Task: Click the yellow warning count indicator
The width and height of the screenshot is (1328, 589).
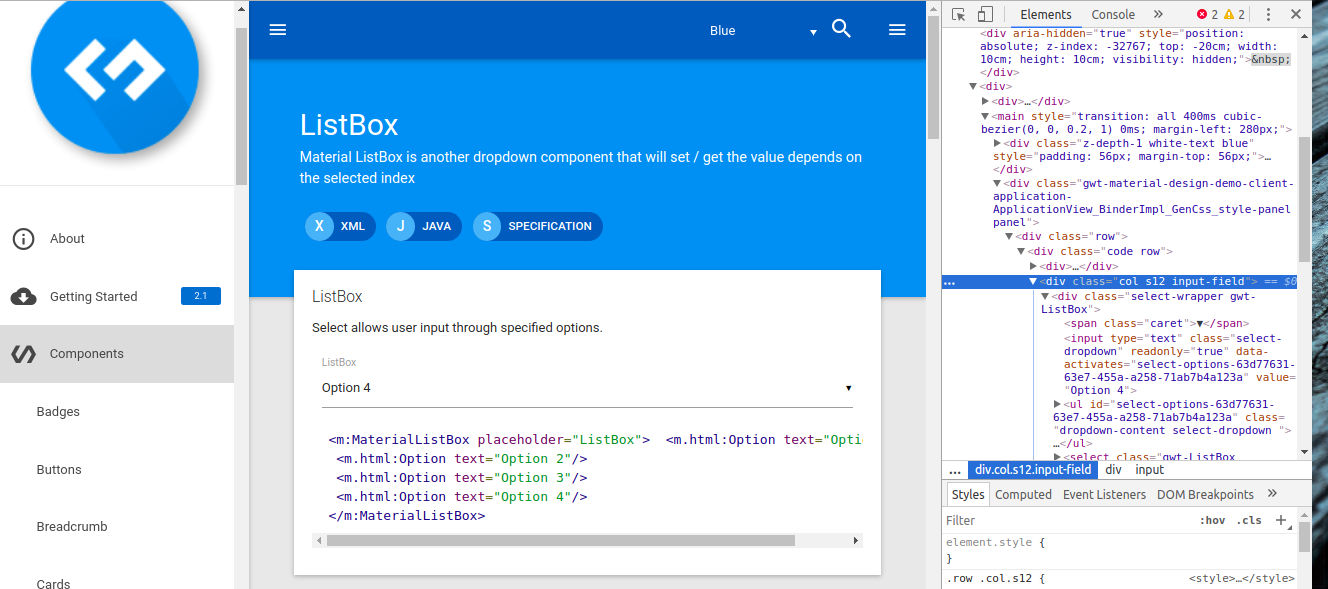Action: click(x=1235, y=14)
